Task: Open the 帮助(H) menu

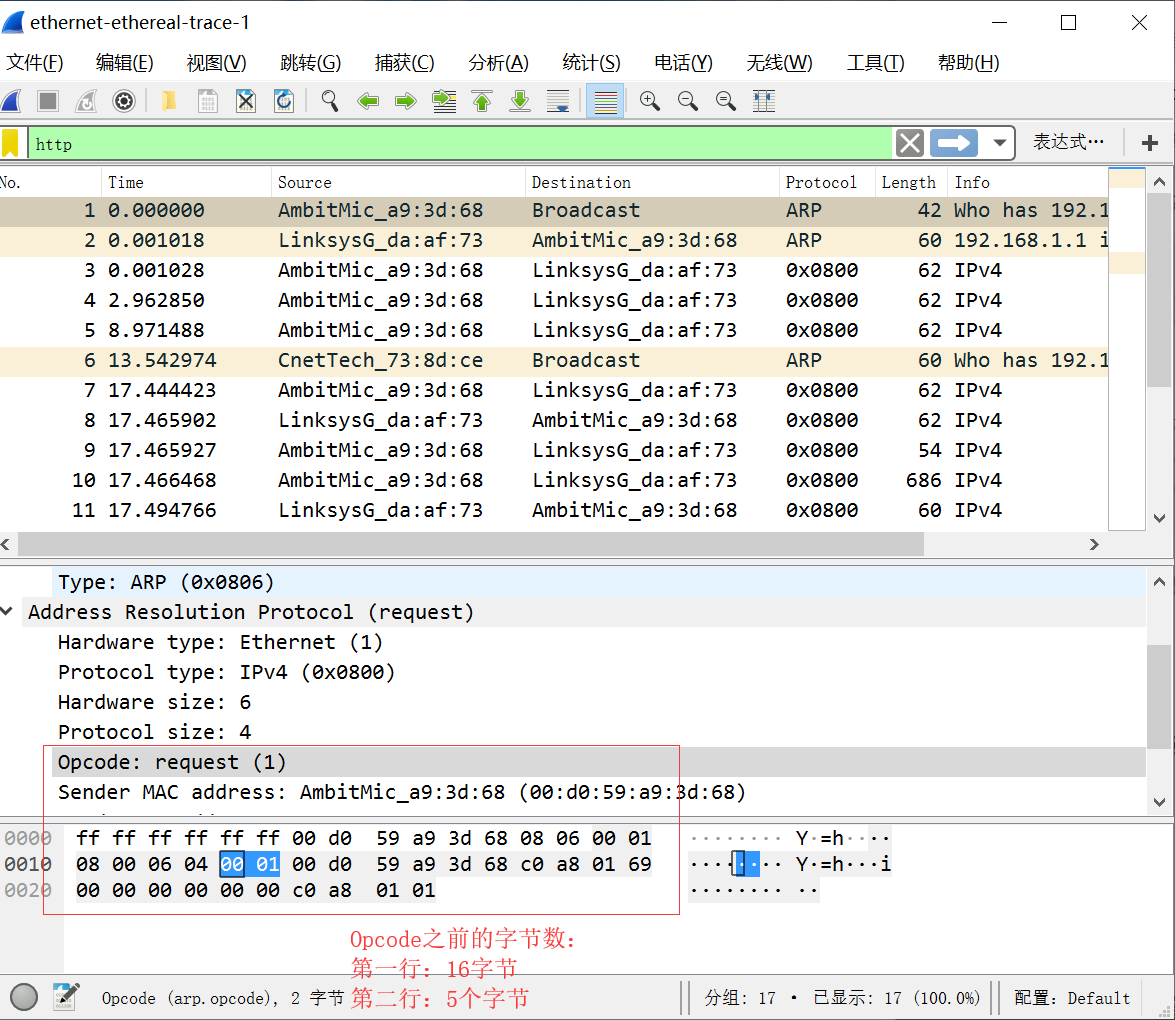Action: tap(968, 63)
